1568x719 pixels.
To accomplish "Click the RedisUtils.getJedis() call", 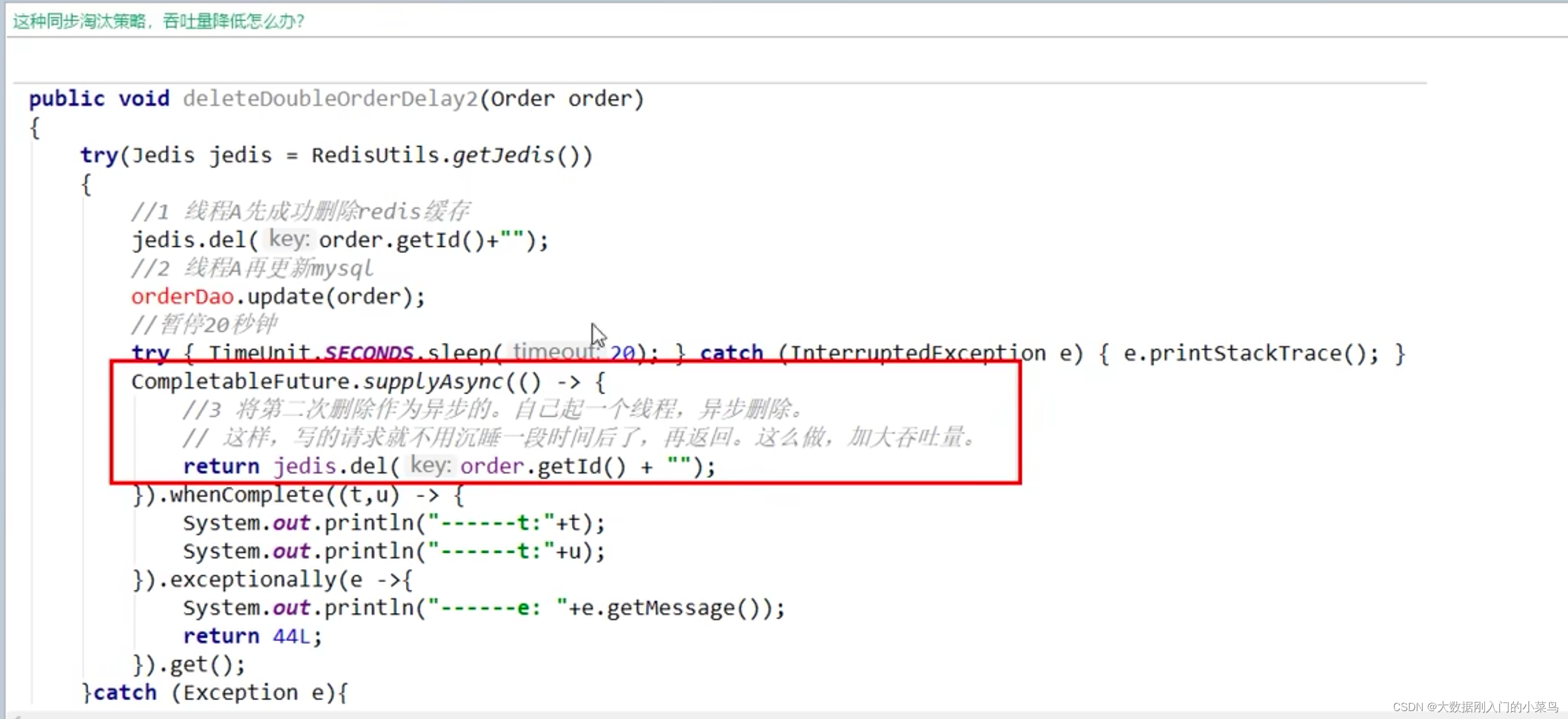I will tap(451, 156).
